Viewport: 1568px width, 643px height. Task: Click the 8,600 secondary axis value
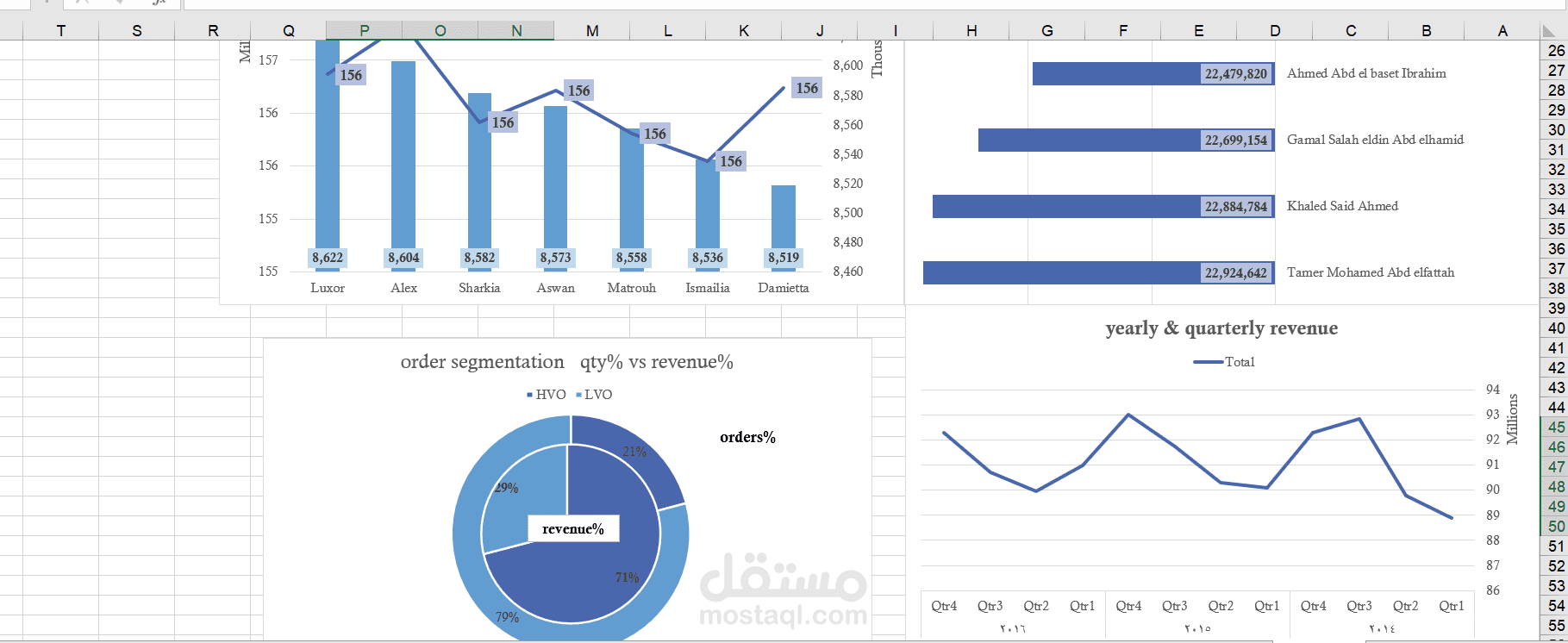pyautogui.click(x=848, y=66)
